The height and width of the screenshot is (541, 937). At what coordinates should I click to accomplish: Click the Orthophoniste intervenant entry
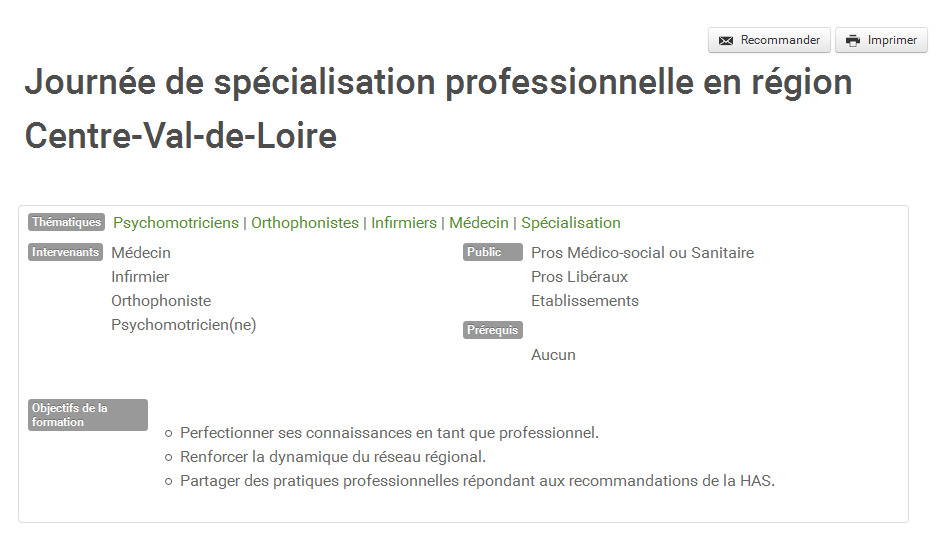click(161, 301)
